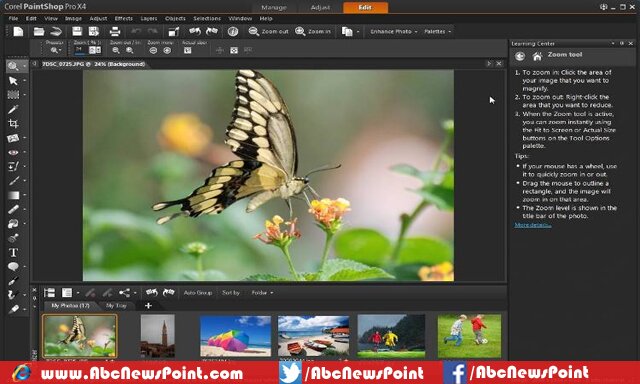Viewport: 640px width, 384px height.
Task: Open the Presets dropdown in Tool Options
Action: coord(55,50)
